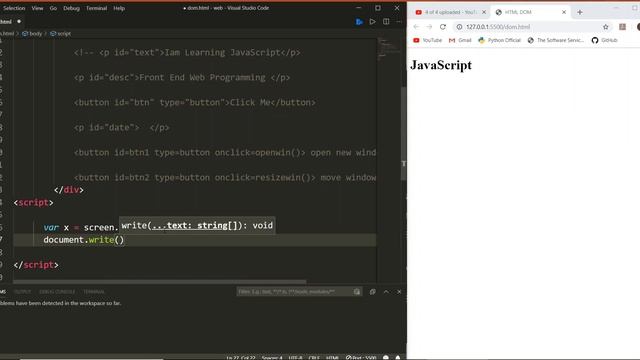Image resolution: width=640 pixels, height=360 pixels.
Task: Click the JavaScript heading in the browser page
Action: (x=441, y=65)
